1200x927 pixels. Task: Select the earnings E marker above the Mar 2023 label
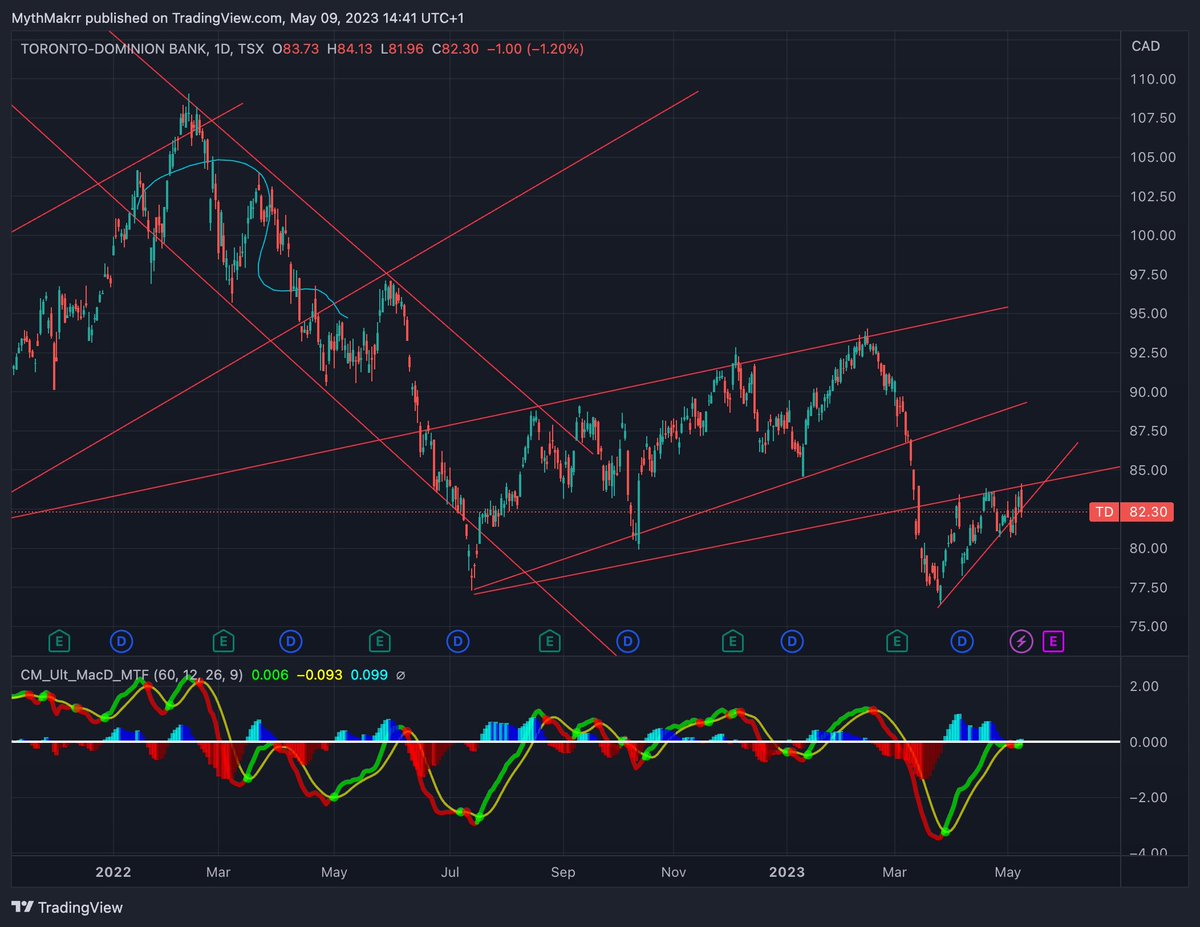898,639
